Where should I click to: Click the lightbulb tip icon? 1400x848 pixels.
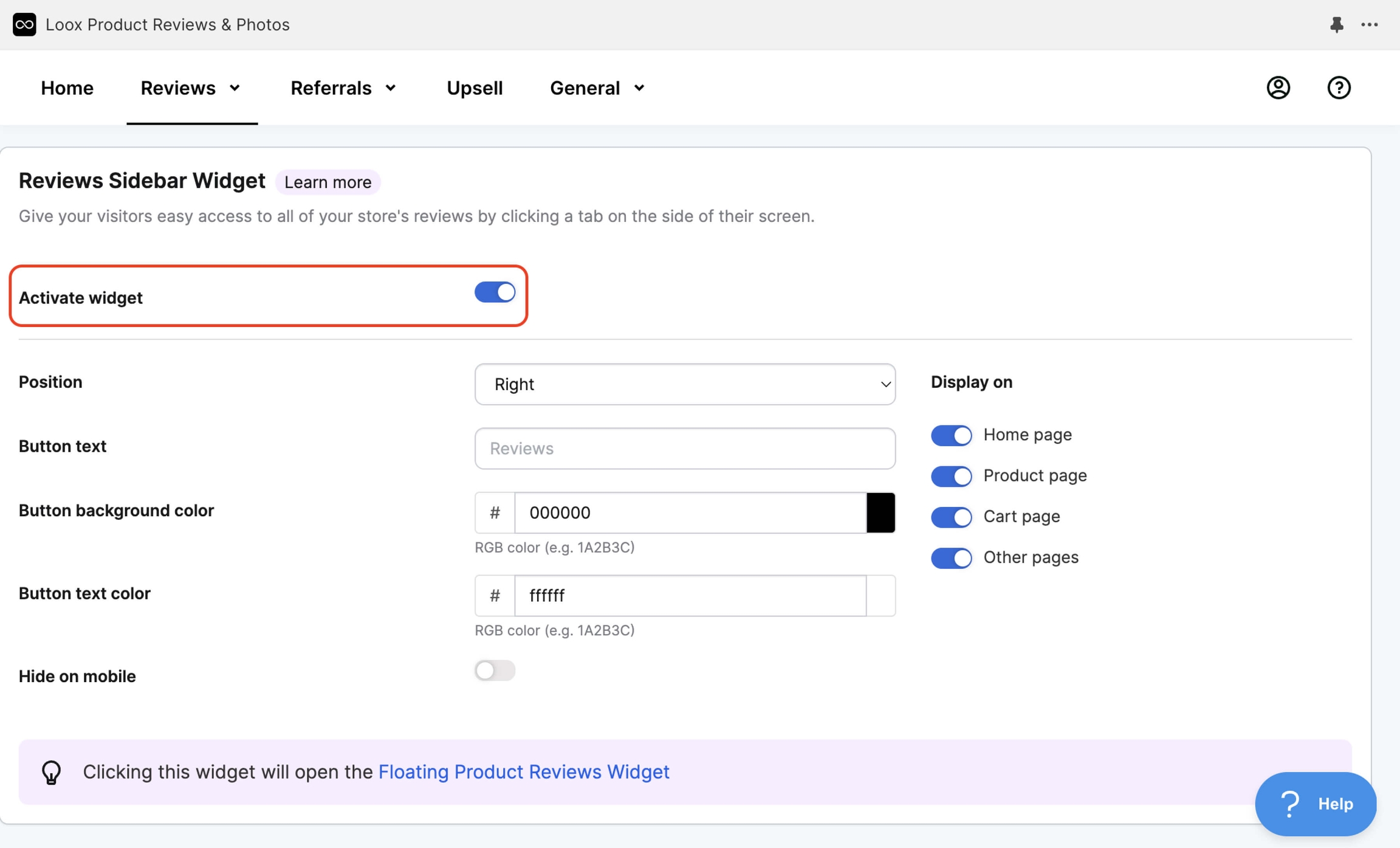coord(51,772)
